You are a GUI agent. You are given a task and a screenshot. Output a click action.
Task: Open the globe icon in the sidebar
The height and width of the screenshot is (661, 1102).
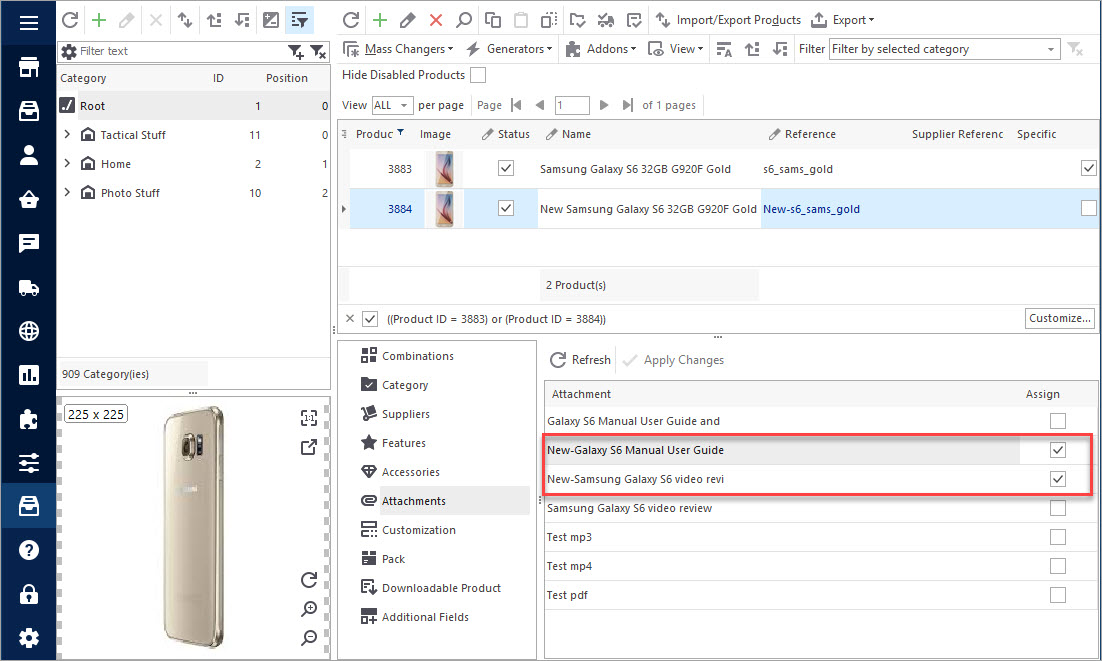coord(29,331)
